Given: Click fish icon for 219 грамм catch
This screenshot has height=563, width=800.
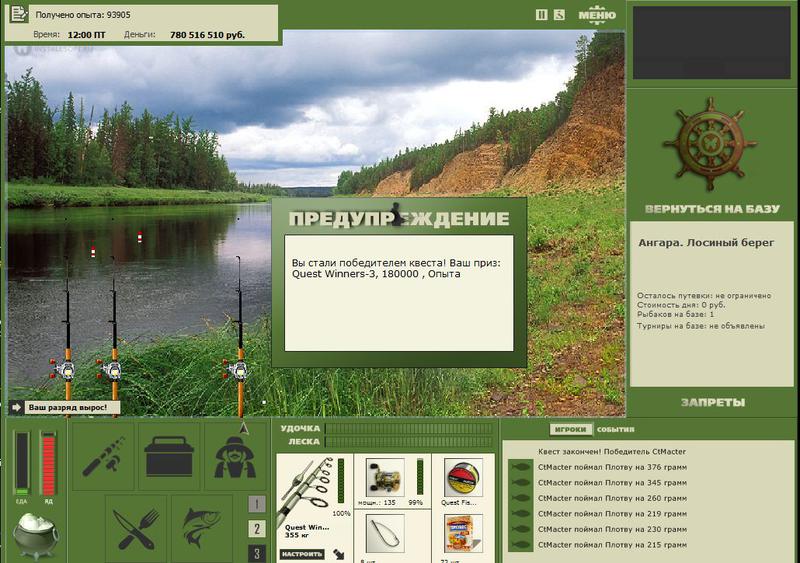Looking at the screenshot, I should pyautogui.click(x=521, y=513).
